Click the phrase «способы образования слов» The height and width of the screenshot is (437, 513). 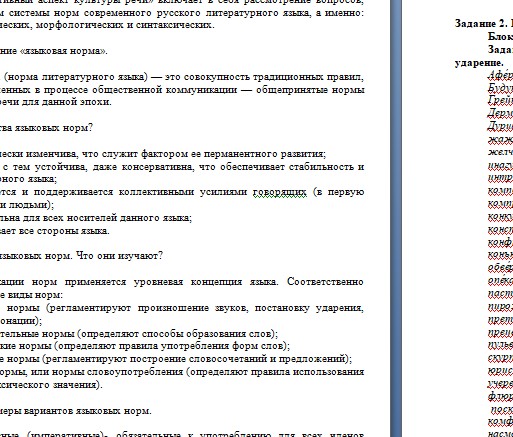(x=207, y=334)
